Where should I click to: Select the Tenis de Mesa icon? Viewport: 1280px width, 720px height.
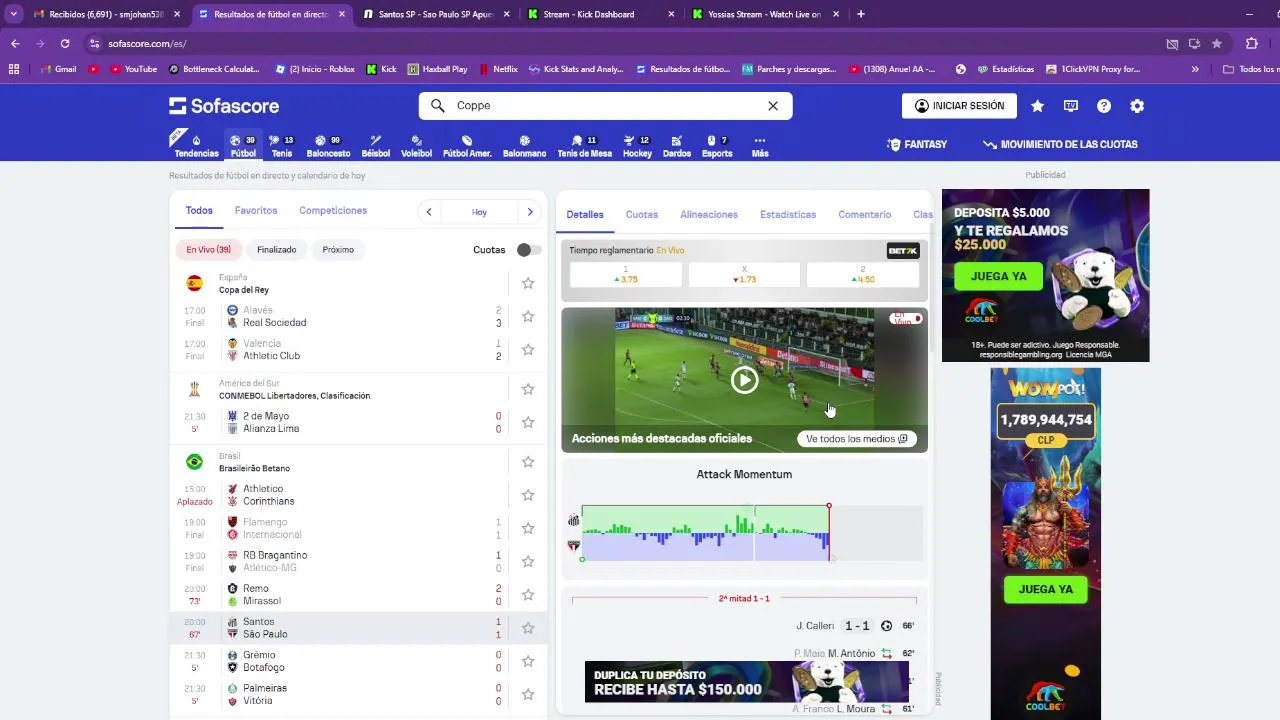(x=584, y=146)
